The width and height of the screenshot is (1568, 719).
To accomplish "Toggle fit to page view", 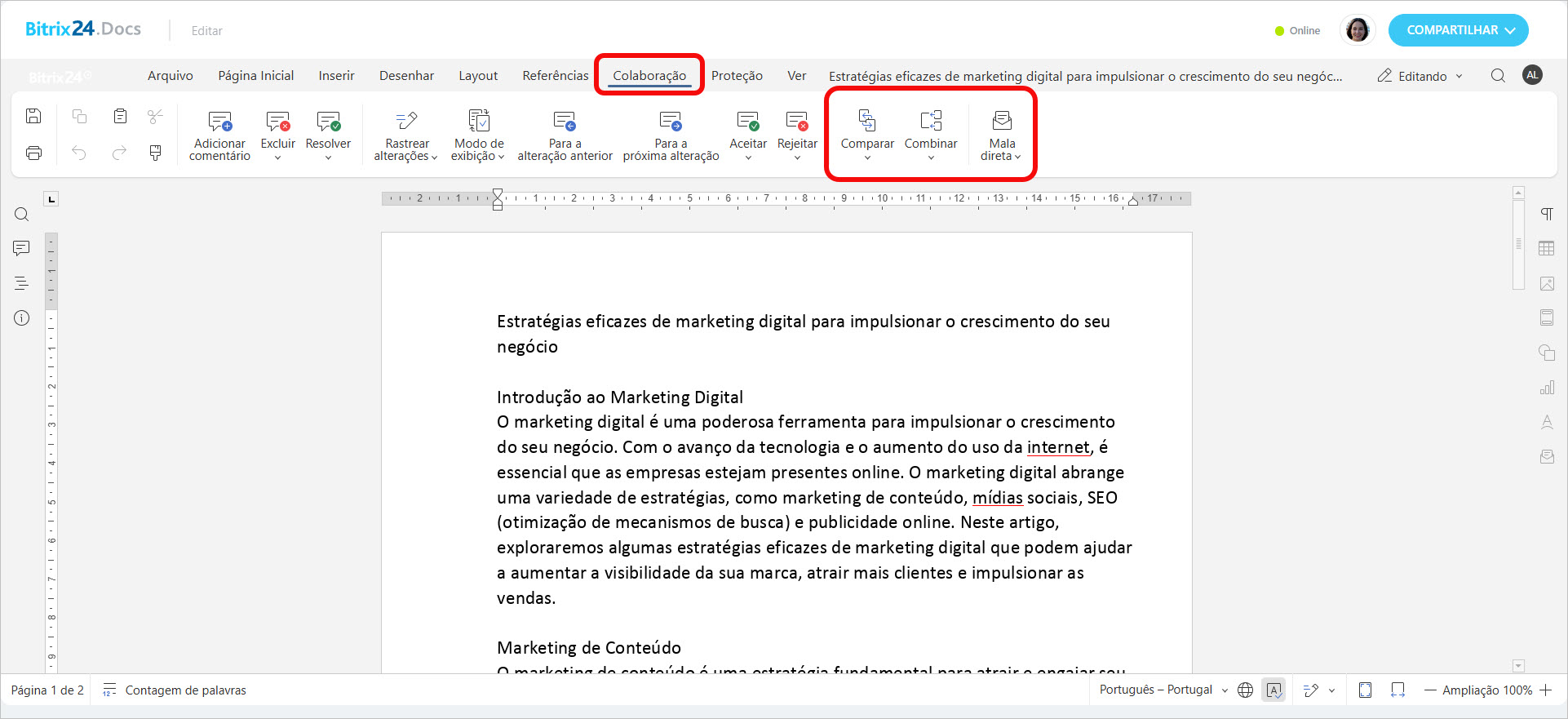I will (1365, 690).
